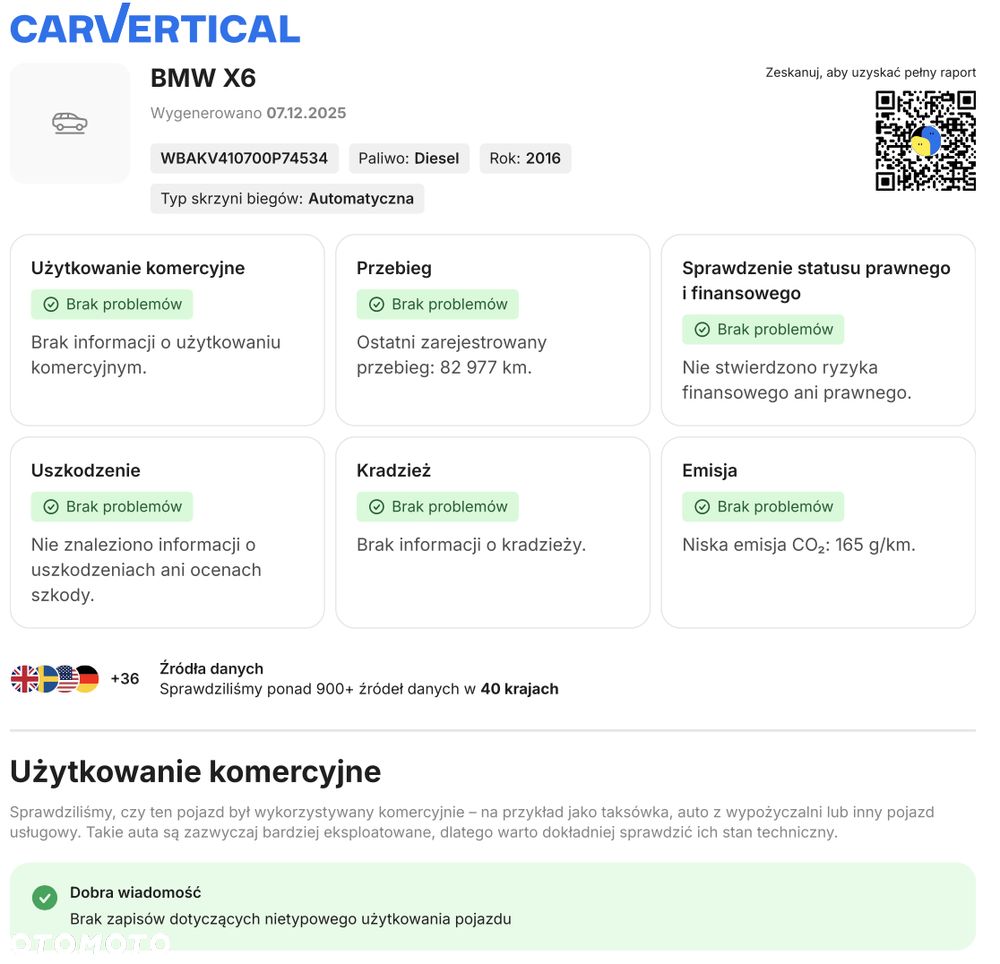Click Niska emisja CO₂: 165 g/km text

click(x=798, y=545)
